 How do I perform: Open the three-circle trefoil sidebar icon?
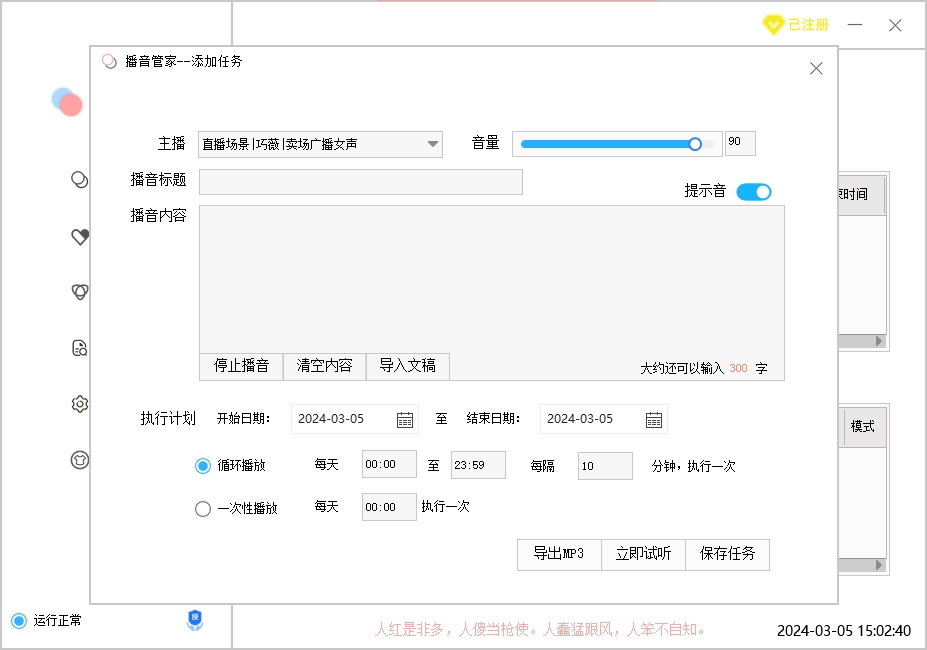coord(80,292)
